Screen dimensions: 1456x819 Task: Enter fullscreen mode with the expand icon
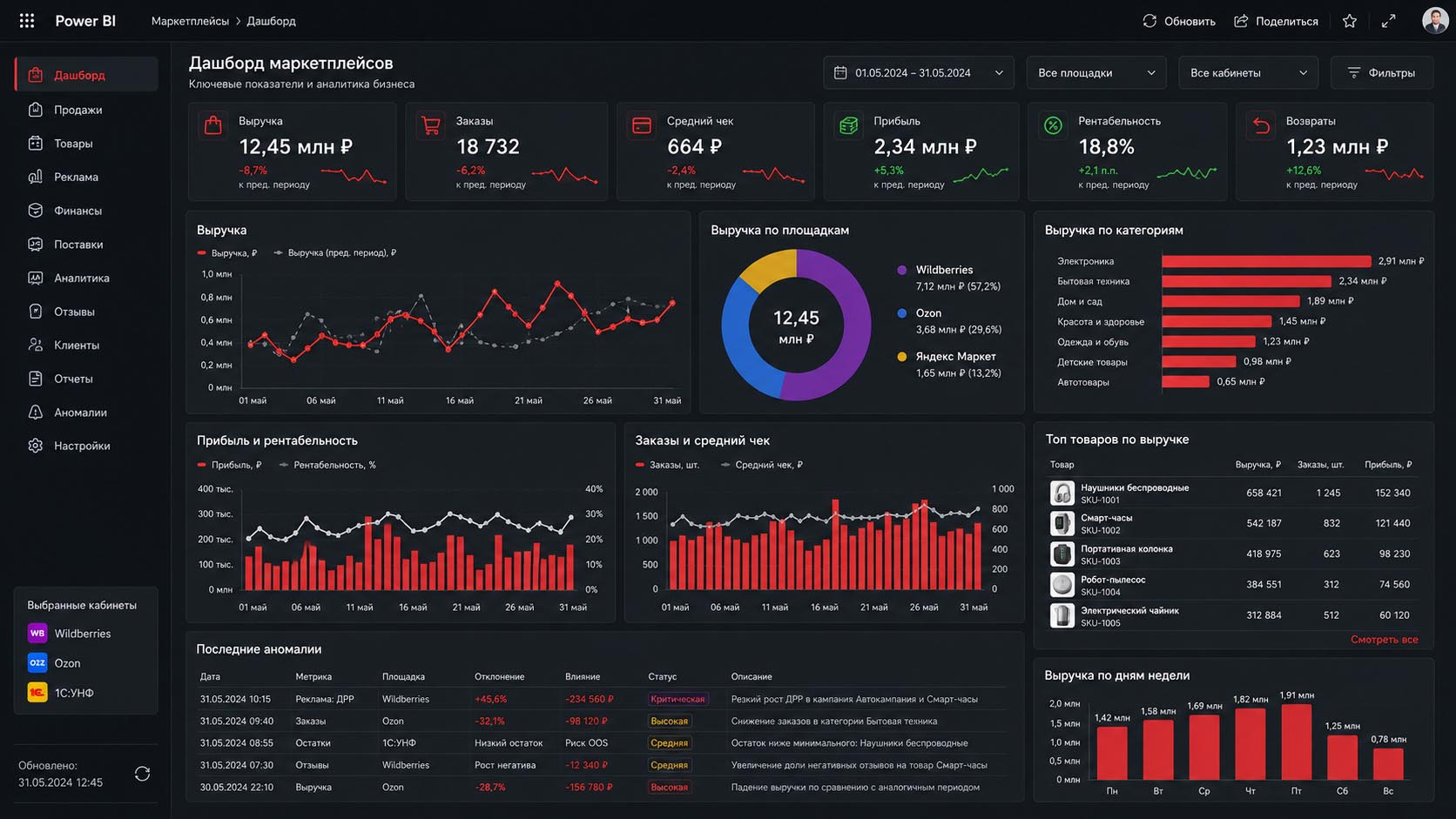1389,21
